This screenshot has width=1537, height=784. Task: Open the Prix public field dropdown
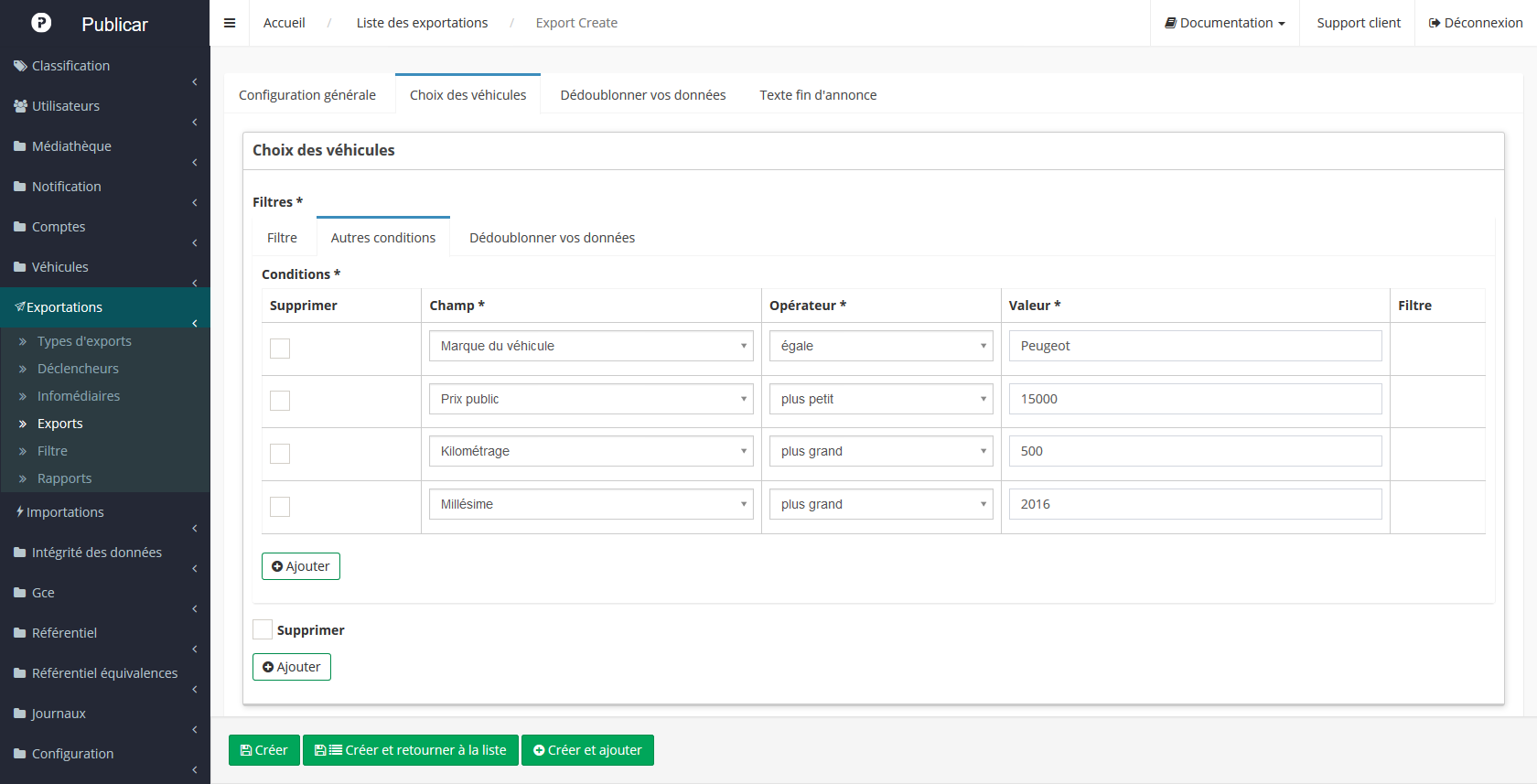pyautogui.click(x=591, y=399)
